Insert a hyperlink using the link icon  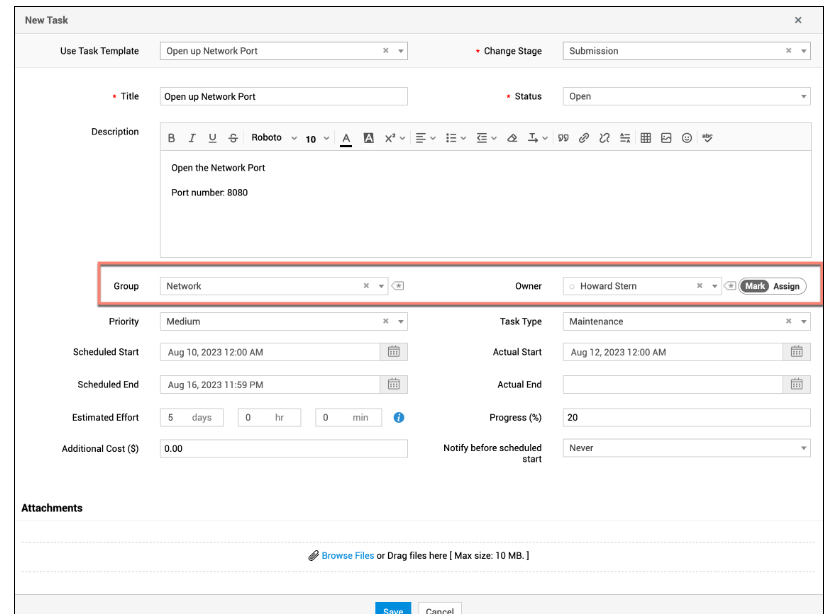point(584,138)
